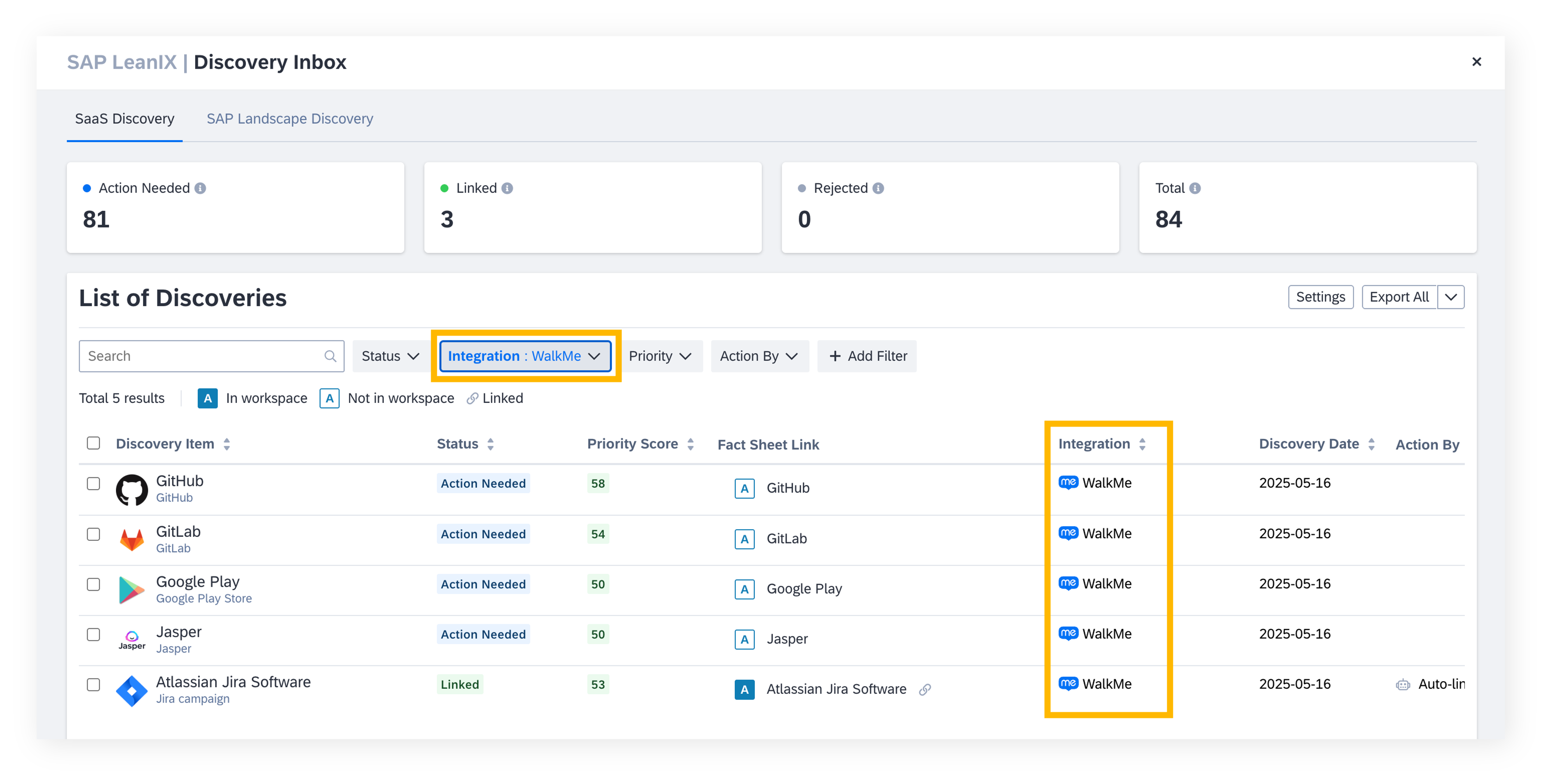Viewport: 1550px width, 784px height.
Task: Sort by Status column arrows
Action: point(491,444)
